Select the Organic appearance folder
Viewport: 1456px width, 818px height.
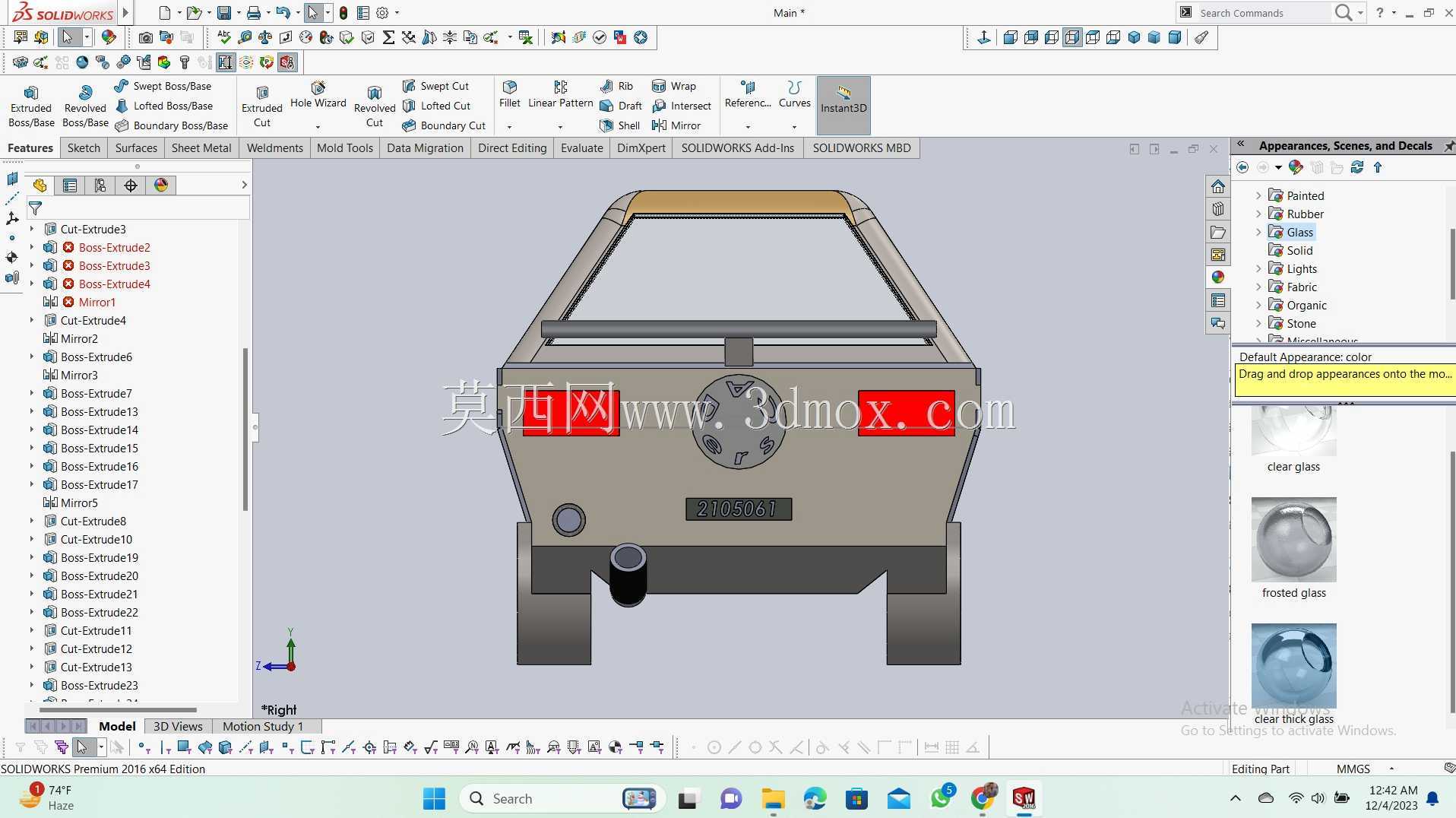click(1306, 305)
